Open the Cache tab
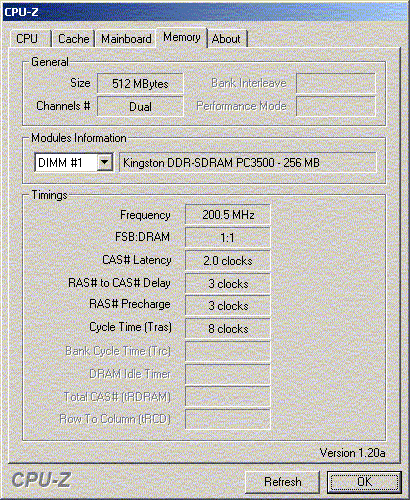Image resolution: width=410 pixels, height=500 pixels. click(x=74, y=39)
